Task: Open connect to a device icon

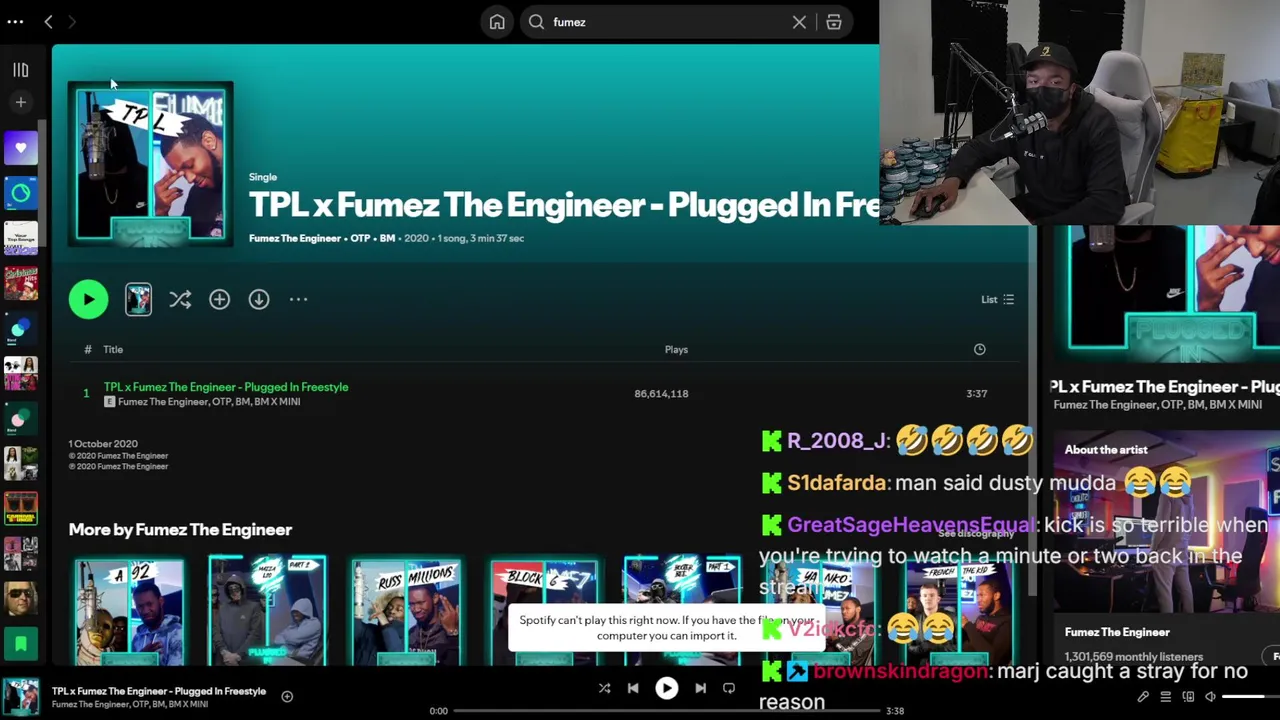Action: pyautogui.click(x=1188, y=697)
